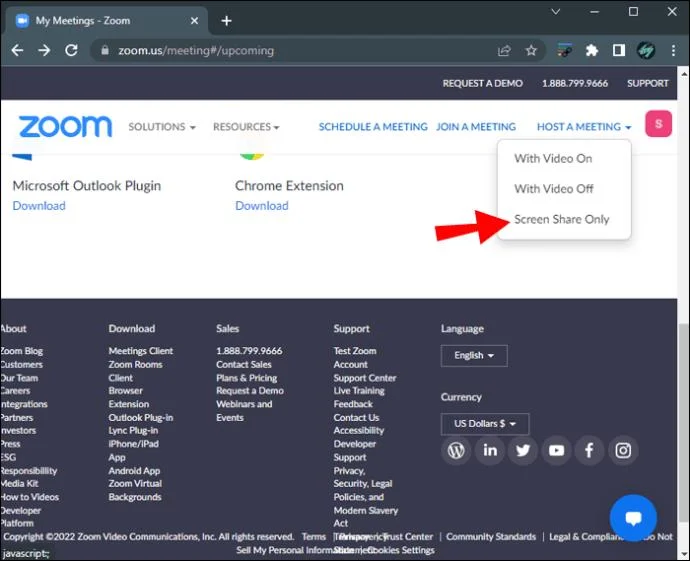Open the tab search chevron
690x561 pixels.
coord(556,12)
